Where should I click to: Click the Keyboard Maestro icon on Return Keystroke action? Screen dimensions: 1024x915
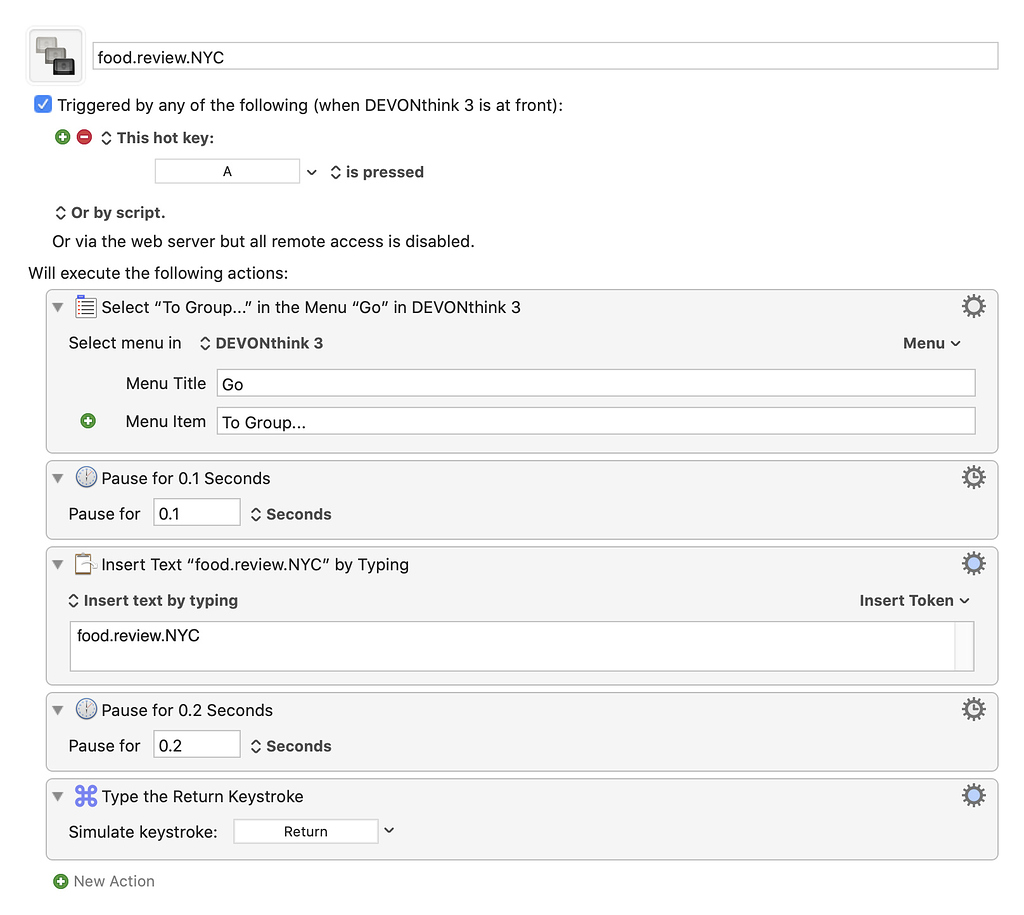tap(85, 796)
